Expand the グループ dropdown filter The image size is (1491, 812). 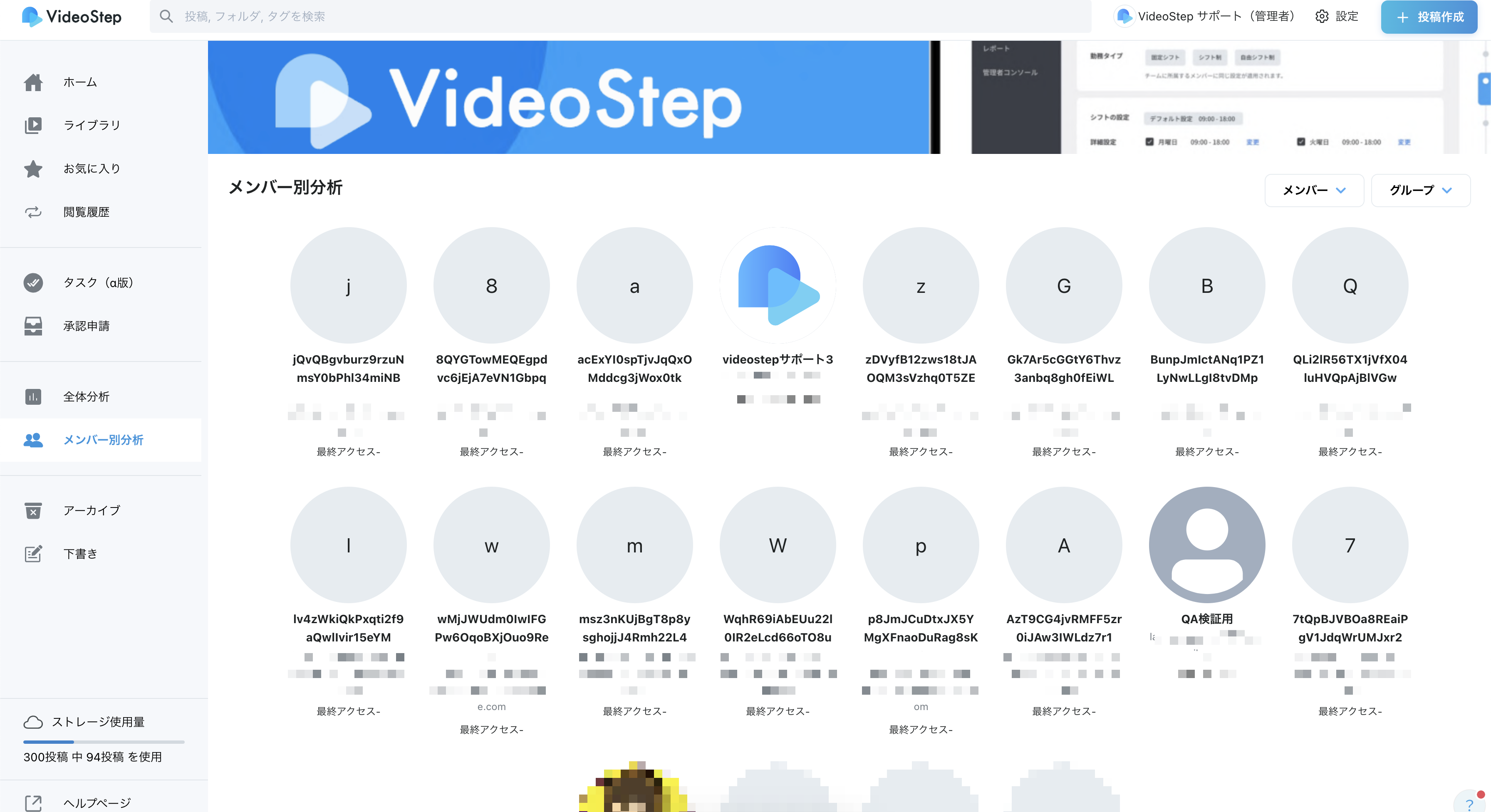point(1420,190)
